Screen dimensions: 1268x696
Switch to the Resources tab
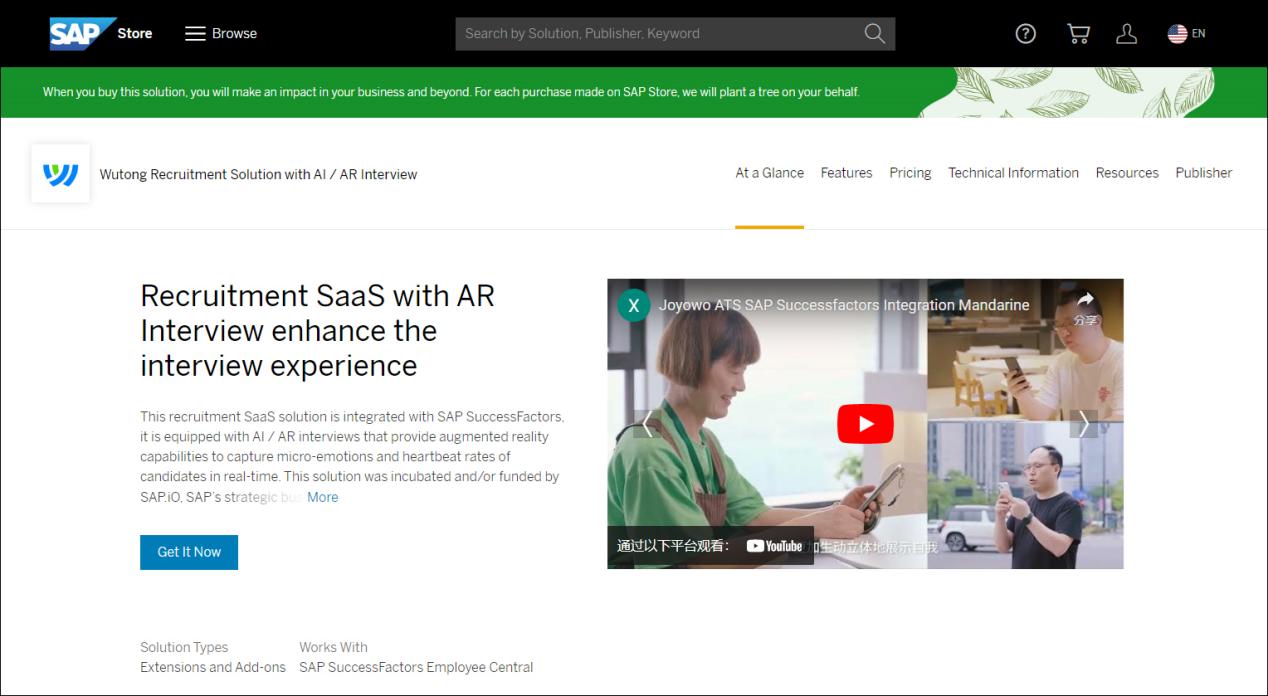tap(1127, 173)
